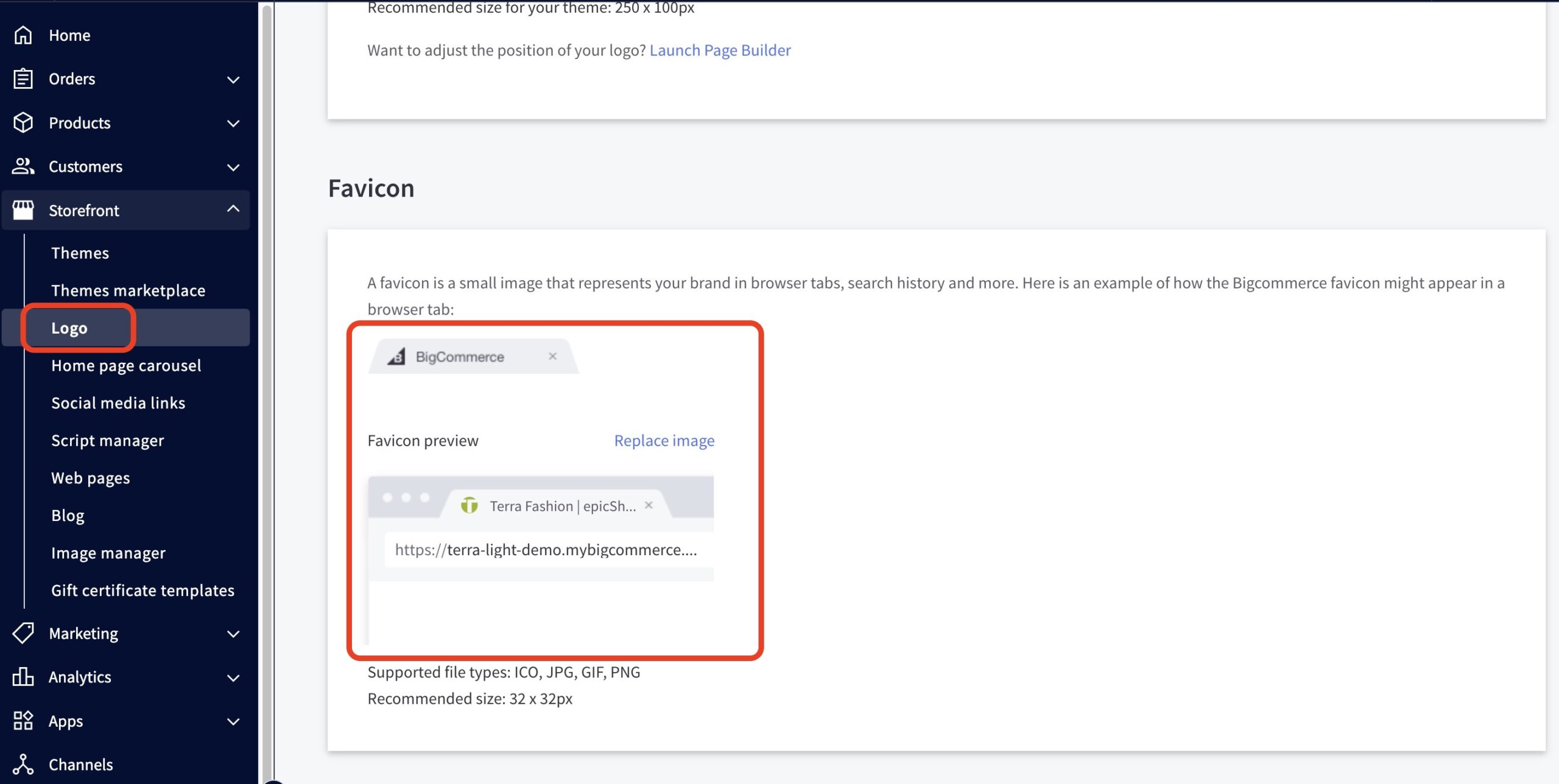Click the Storefront shop icon
The image size is (1559, 784).
[x=23, y=210]
